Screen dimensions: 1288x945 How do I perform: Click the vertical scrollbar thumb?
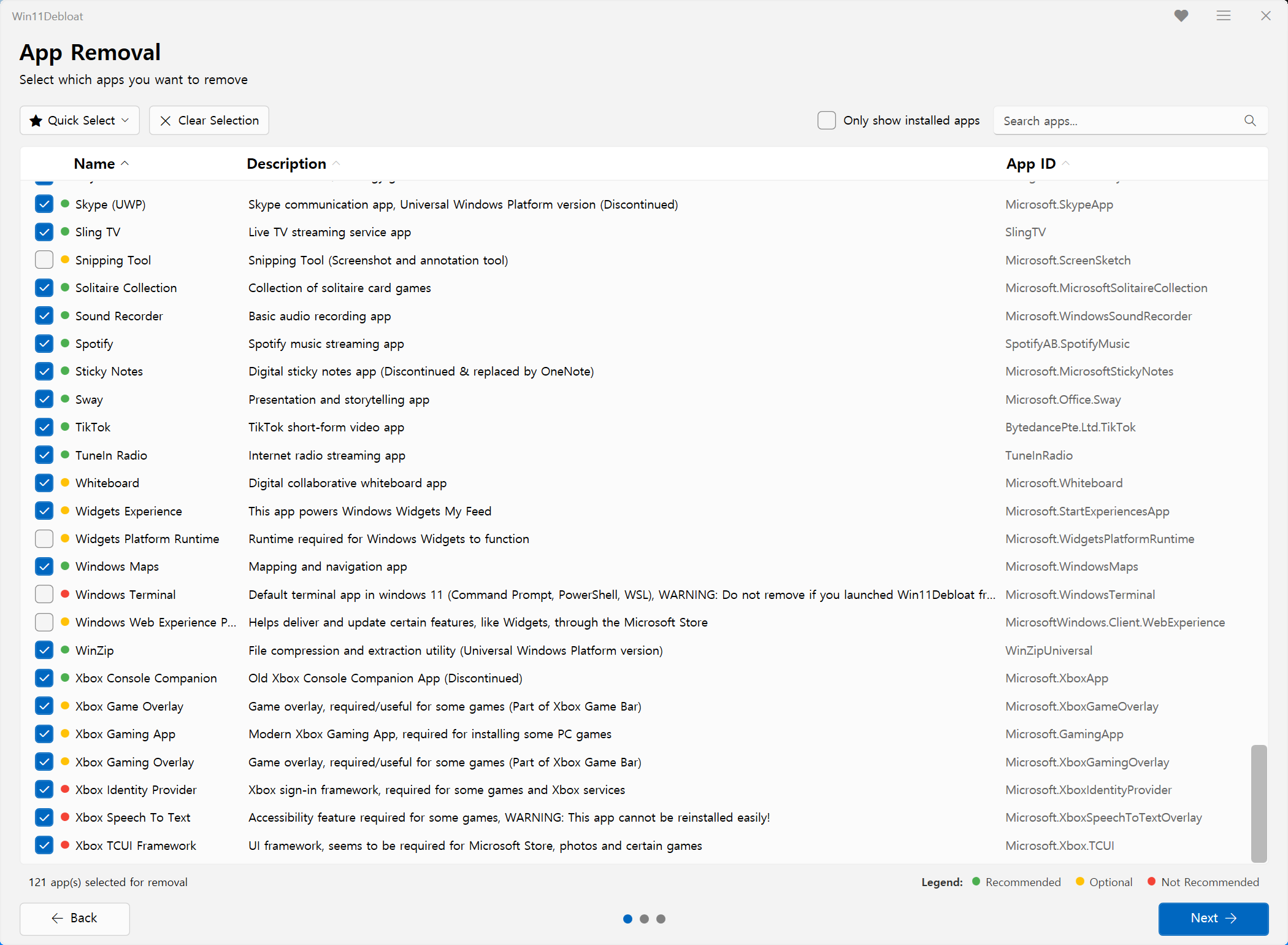[x=1259, y=803]
